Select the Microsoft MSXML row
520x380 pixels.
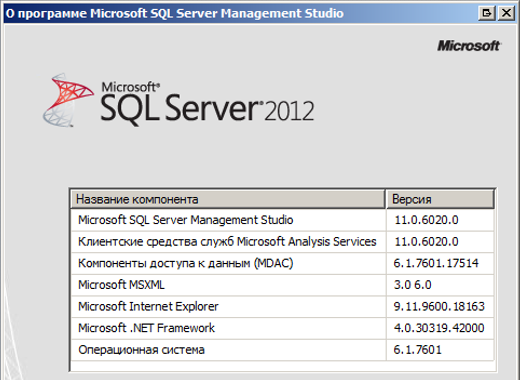pos(282,285)
